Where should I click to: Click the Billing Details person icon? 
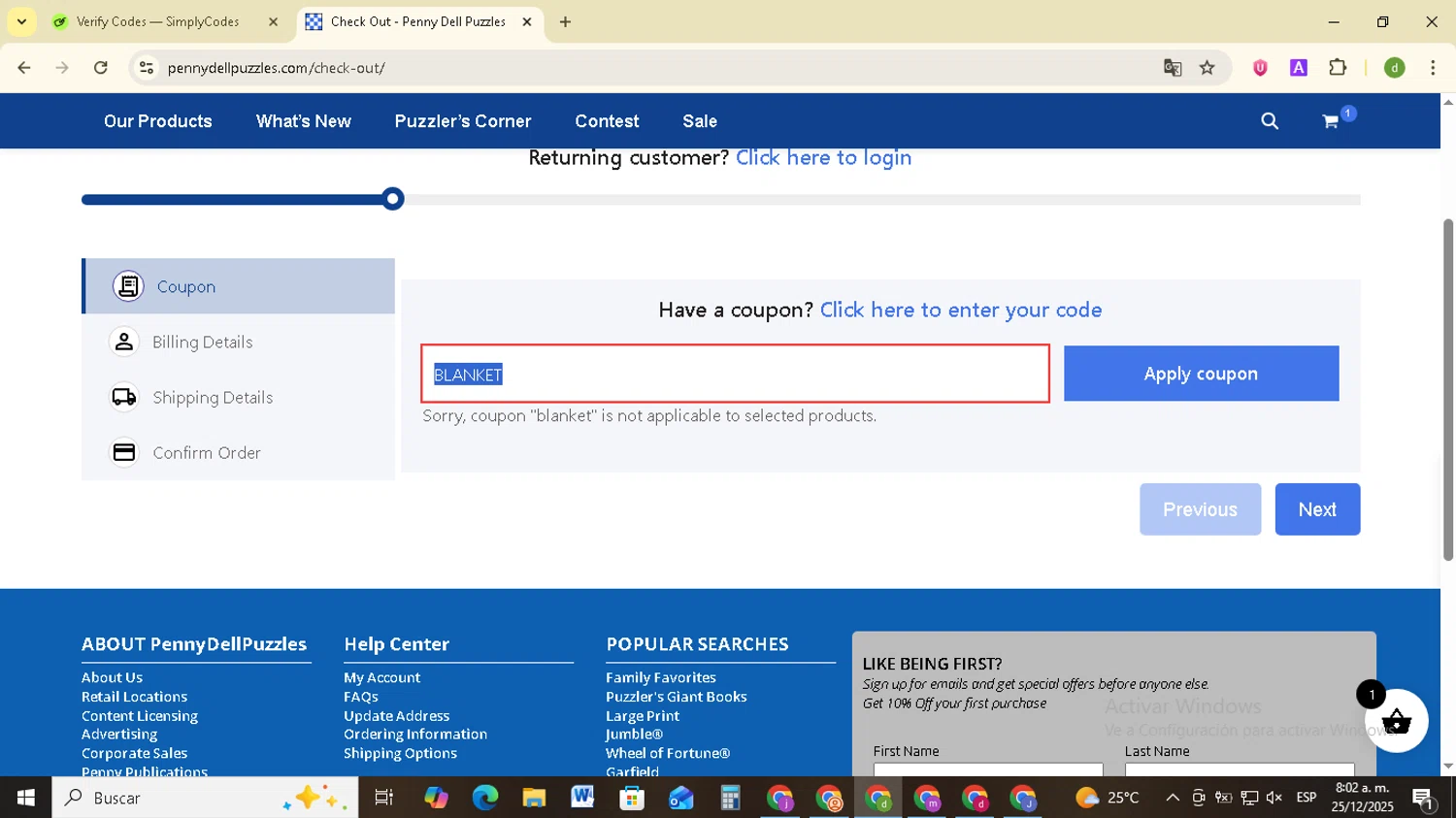coord(124,342)
